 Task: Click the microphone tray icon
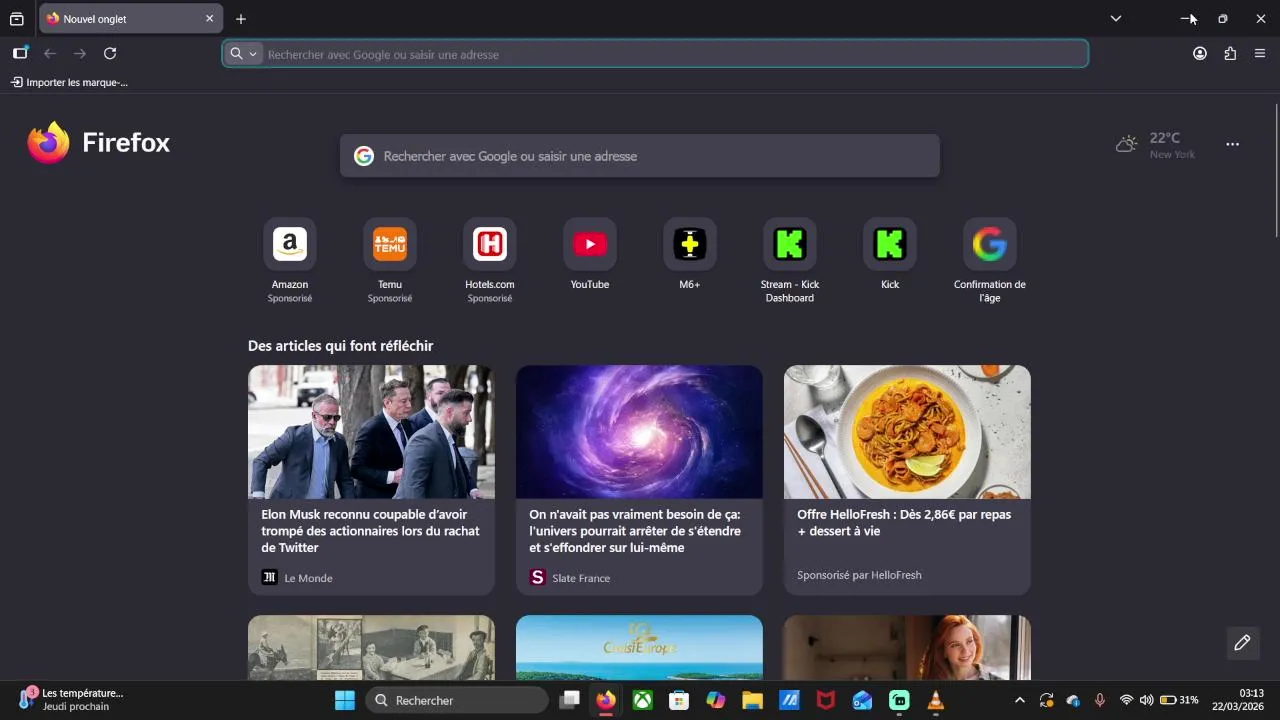(x=1099, y=700)
